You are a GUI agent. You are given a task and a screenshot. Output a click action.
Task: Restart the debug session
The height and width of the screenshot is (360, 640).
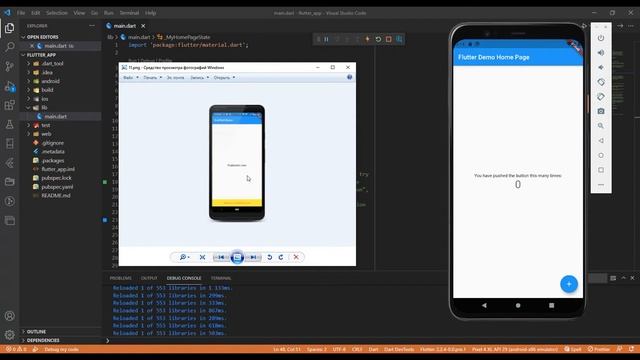(378, 39)
